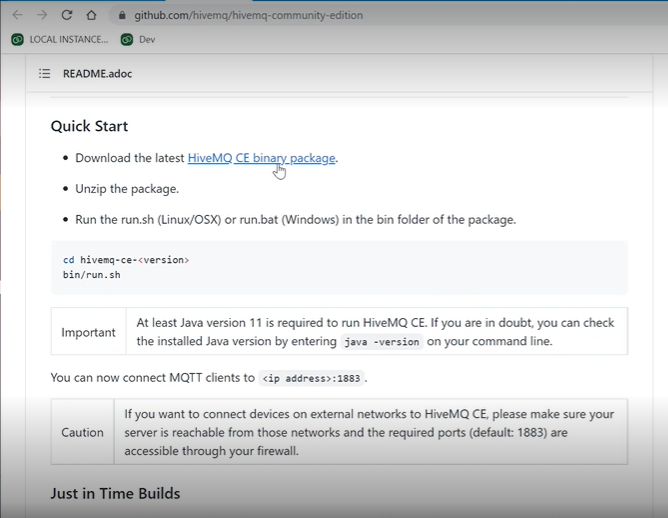The width and height of the screenshot is (668, 518).
Task: Click the '<ip address>:1883' inline code
Action: click(311, 378)
